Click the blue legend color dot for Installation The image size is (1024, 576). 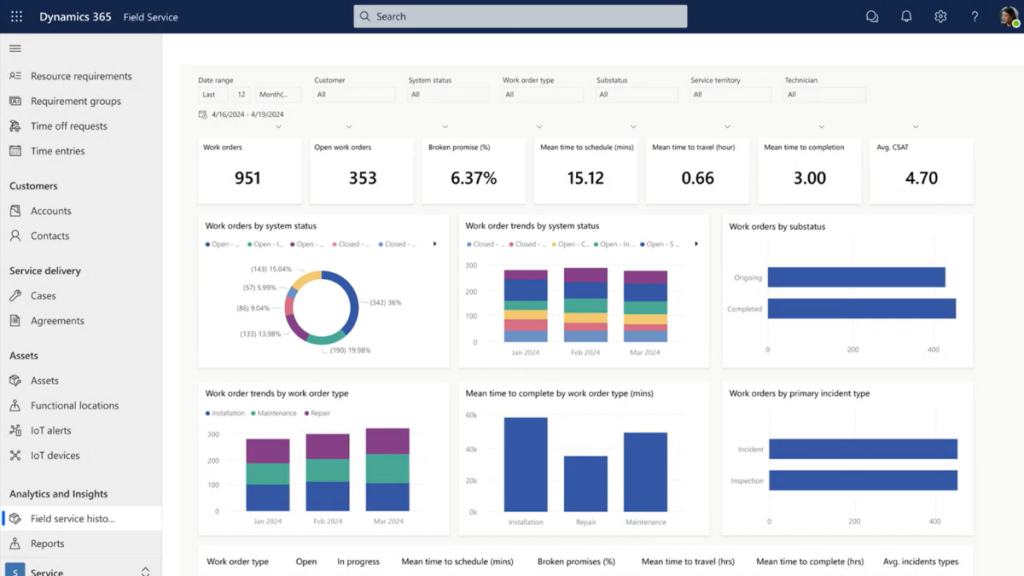pos(207,412)
